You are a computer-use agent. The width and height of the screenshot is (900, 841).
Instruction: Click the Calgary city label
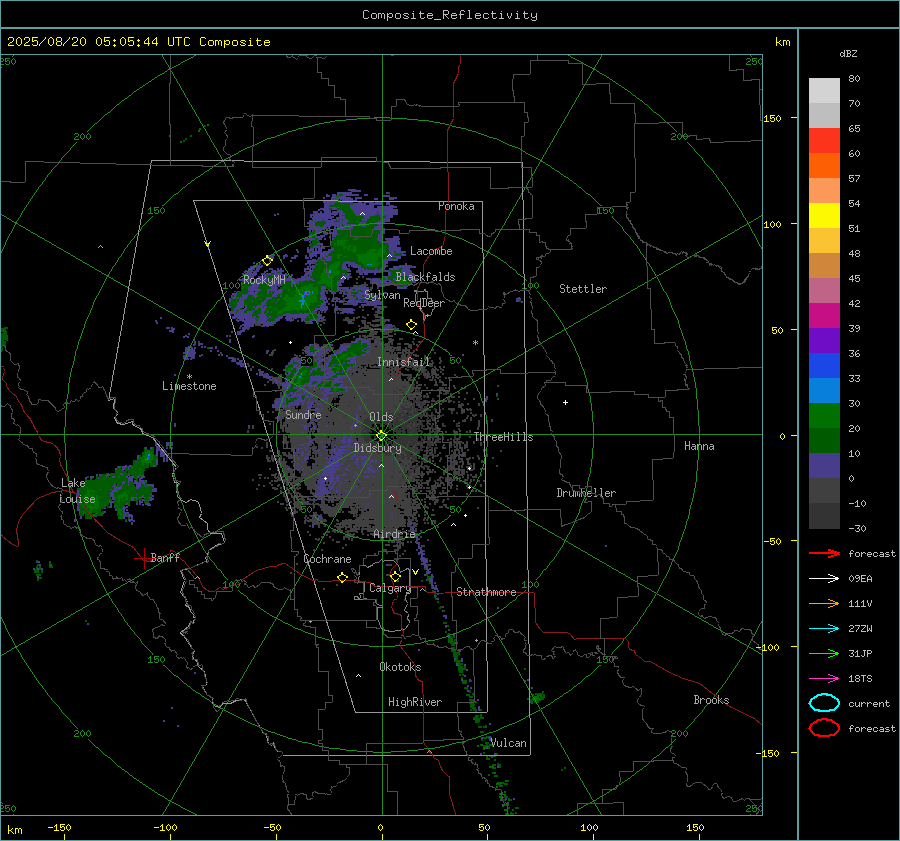[x=390, y=588]
